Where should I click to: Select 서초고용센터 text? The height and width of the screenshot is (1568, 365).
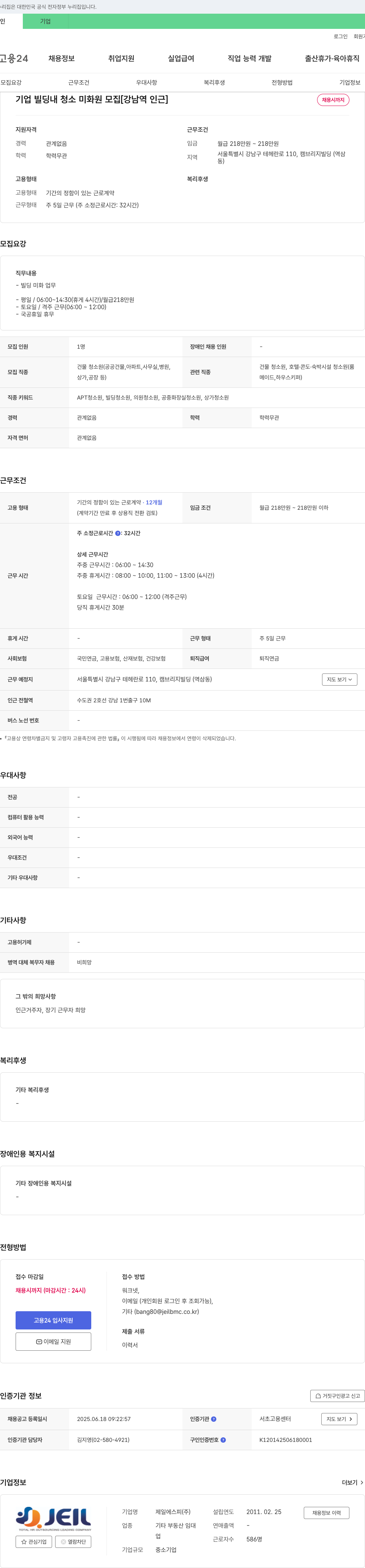point(275,1419)
